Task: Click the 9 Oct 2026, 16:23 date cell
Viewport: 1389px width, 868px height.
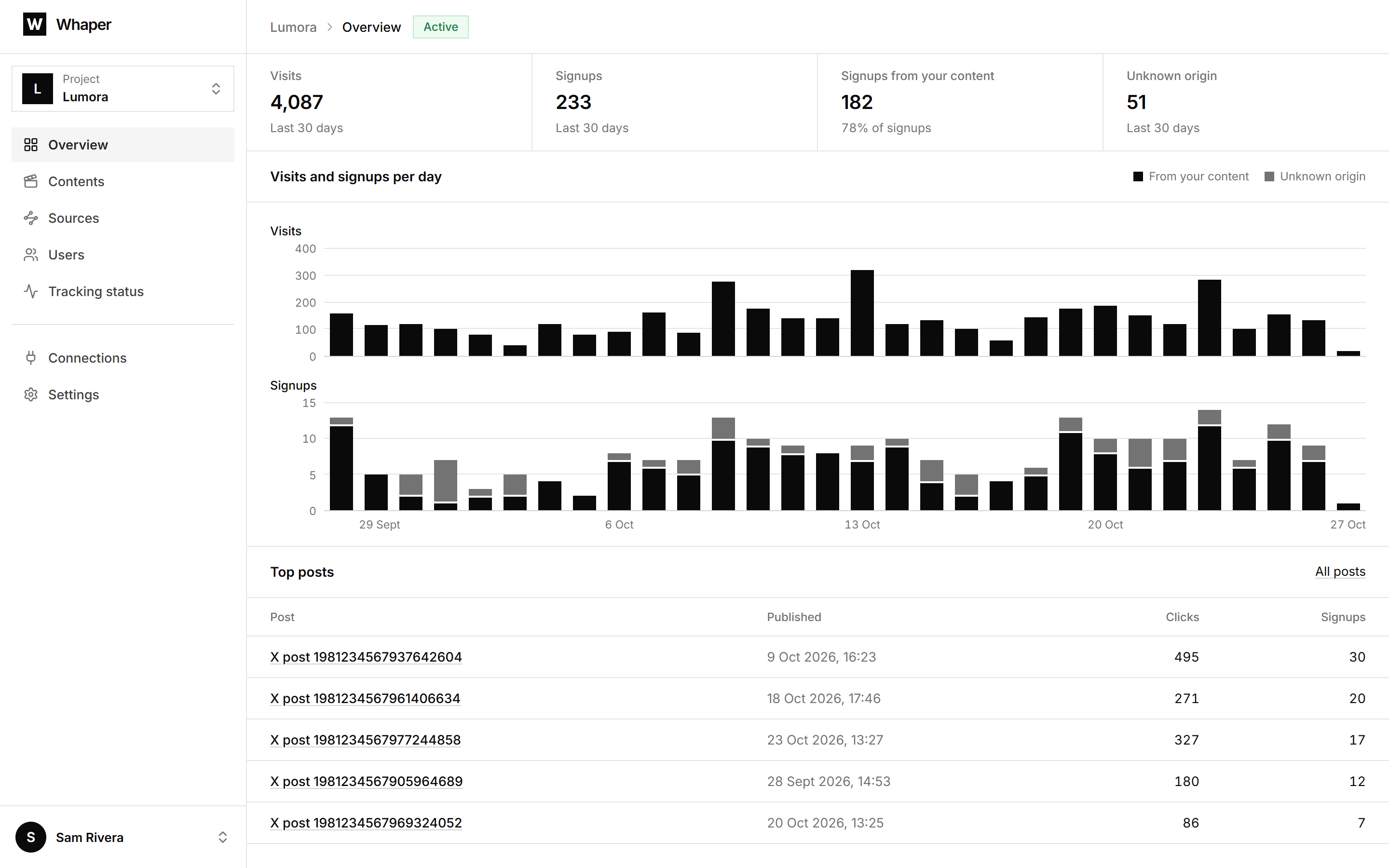Action: [x=821, y=657]
